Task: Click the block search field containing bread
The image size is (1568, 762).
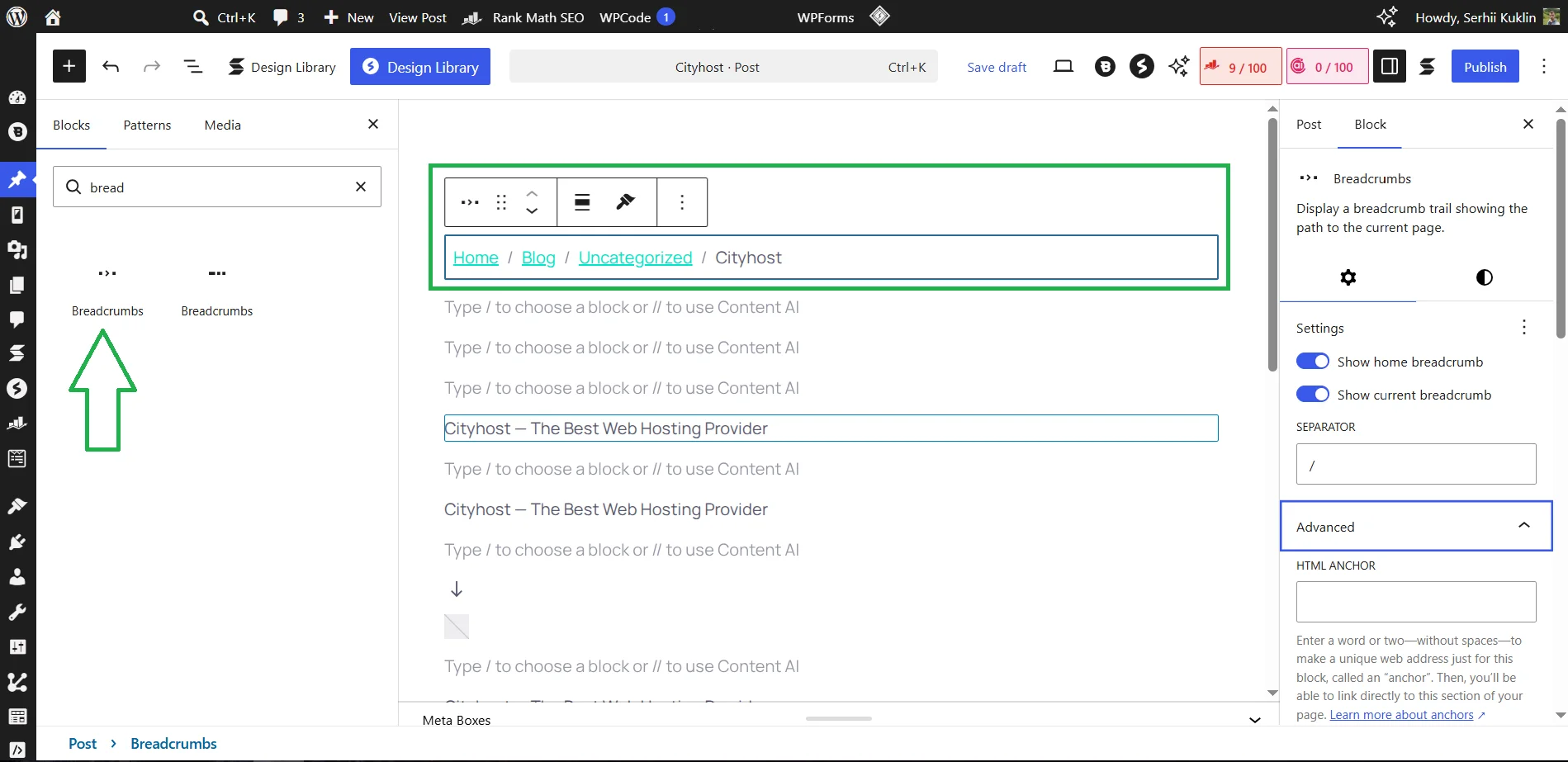Action: coord(217,187)
